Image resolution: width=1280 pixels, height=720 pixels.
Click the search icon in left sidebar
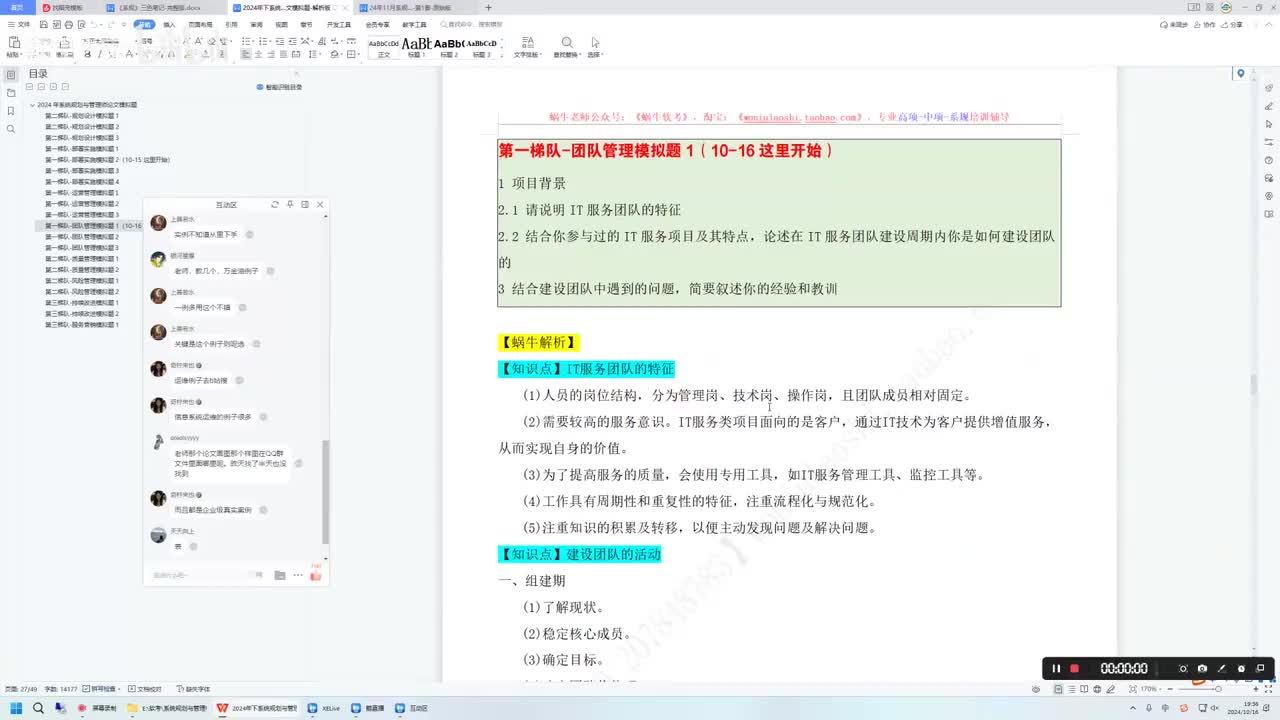pos(11,129)
